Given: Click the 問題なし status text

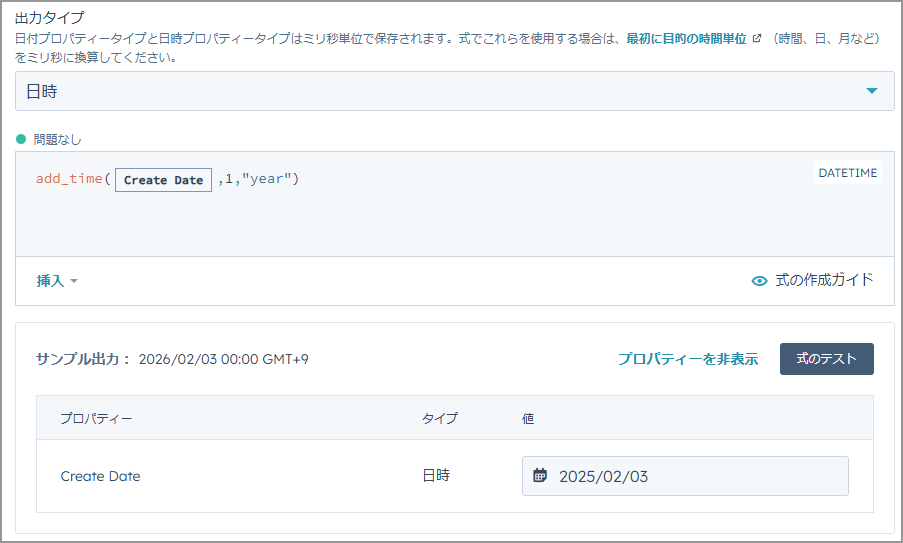Looking at the screenshot, I should pyautogui.click(x=58, y=139).
